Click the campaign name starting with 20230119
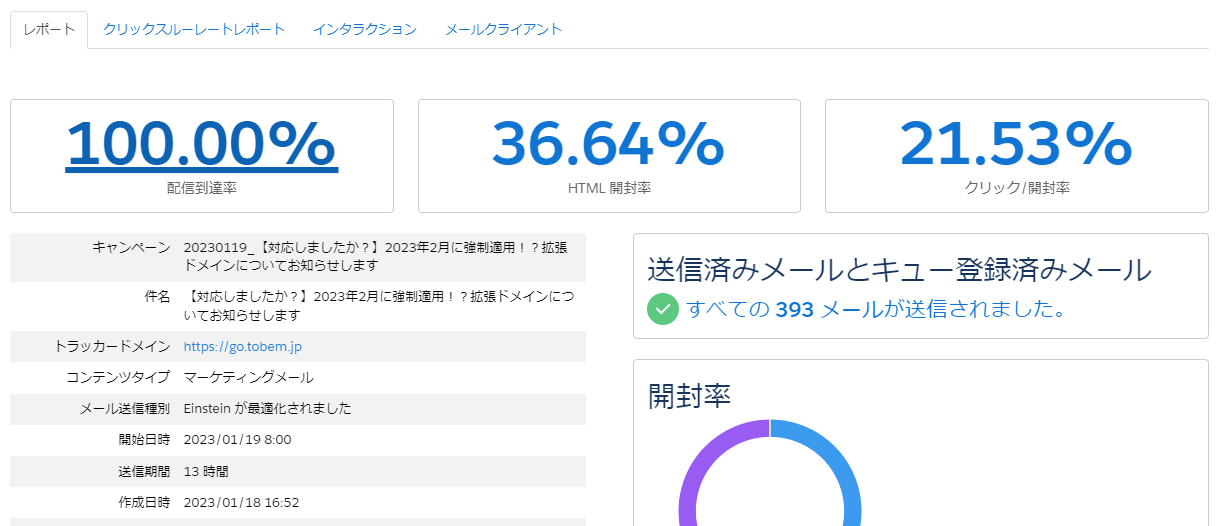This screenshot has height=526, width=1220. (375, 256)
